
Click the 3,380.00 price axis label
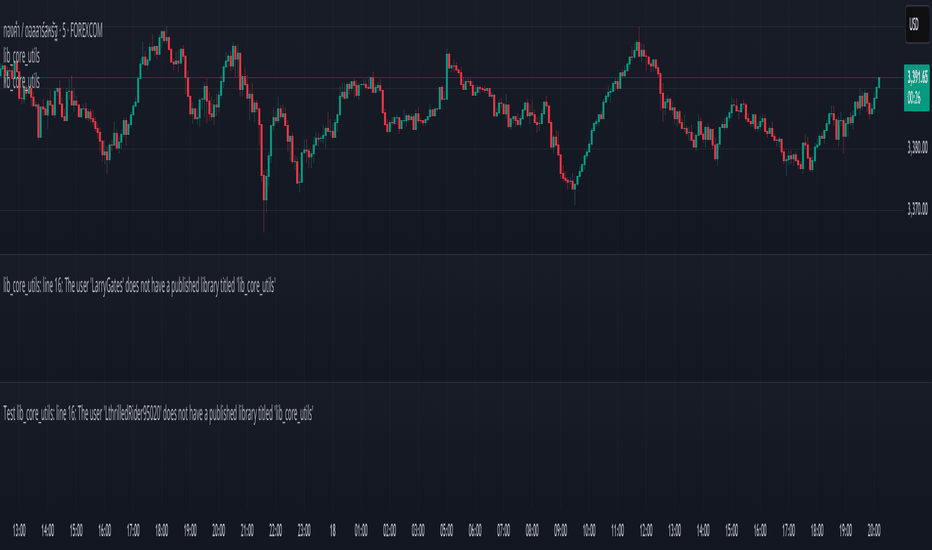tap(917, 147)
